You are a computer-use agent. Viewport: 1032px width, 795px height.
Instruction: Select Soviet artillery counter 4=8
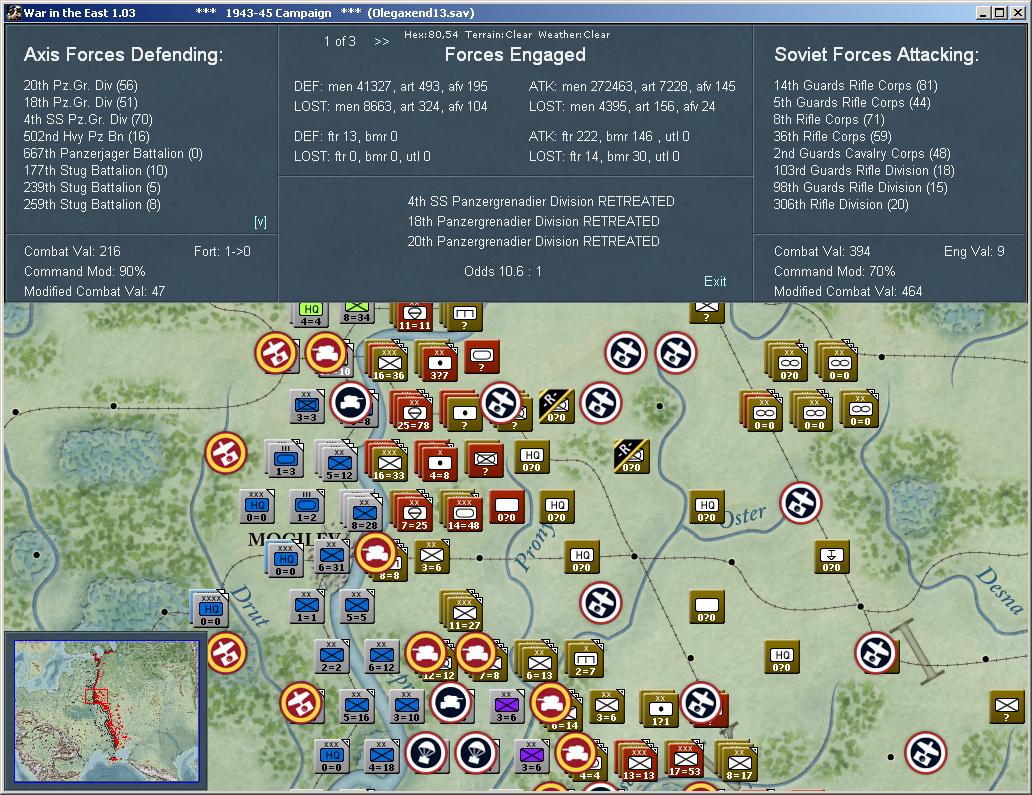pyautogui.click(x=438, y=463)
